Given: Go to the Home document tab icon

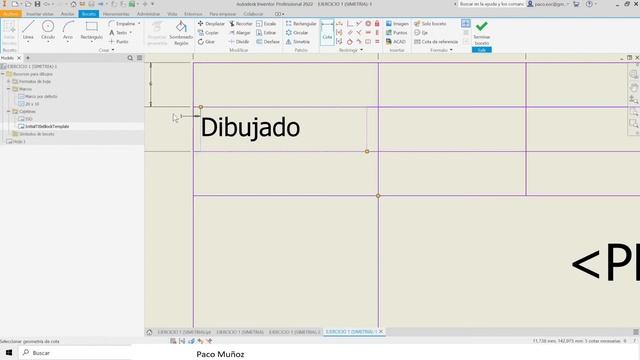Looking at the screenshot, I should [x=149, y=332].
